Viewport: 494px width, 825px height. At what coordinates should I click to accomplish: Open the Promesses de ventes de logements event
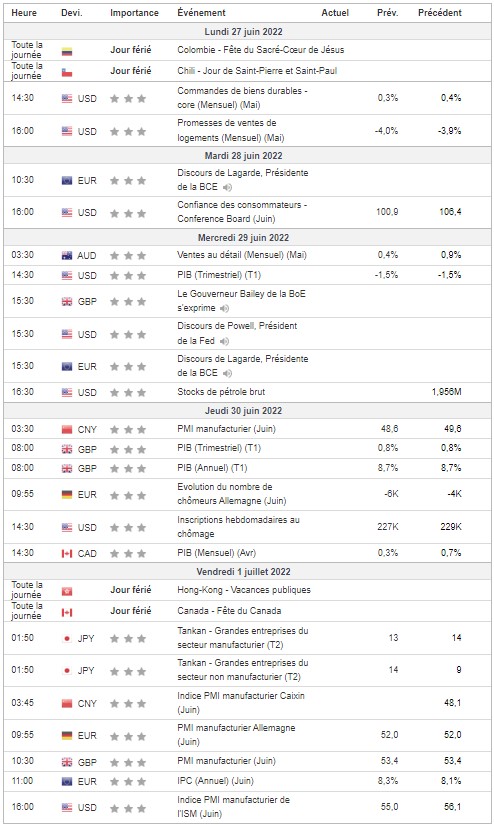click(230, 130)
